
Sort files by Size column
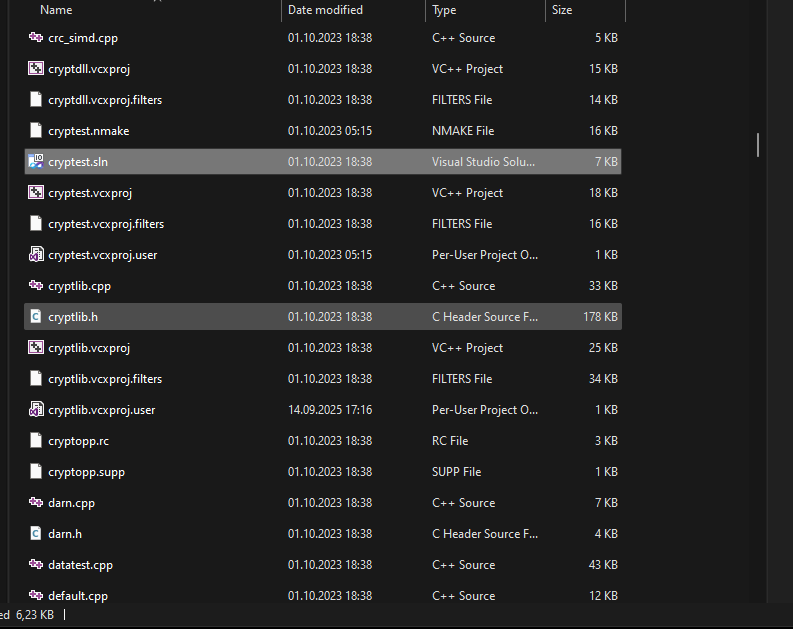pyautogui.click(x=562, y=10)
